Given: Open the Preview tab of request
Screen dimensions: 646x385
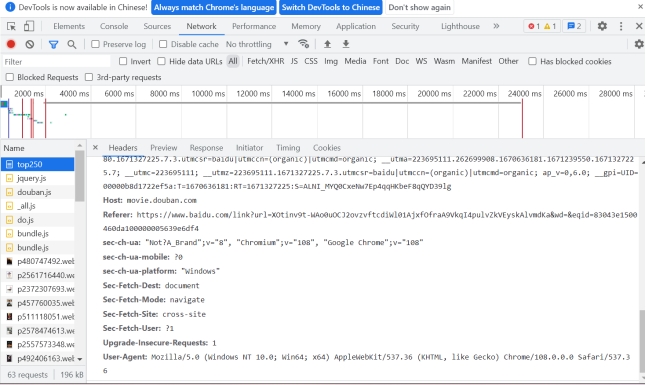Looking at the screenshot, I should click(x=164, y=148).
